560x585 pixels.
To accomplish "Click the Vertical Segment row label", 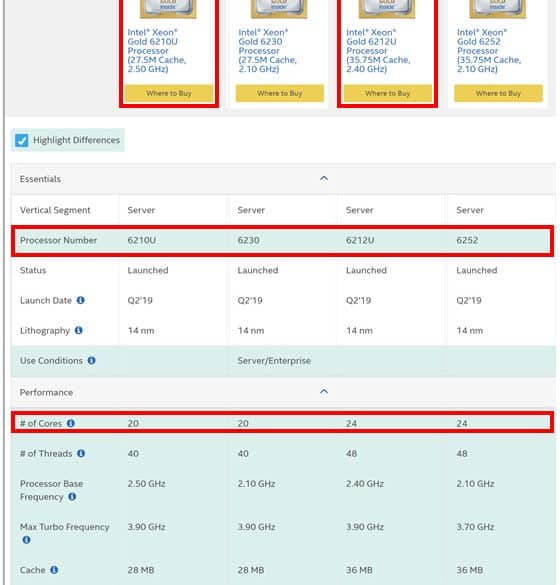I will [55, 210].
